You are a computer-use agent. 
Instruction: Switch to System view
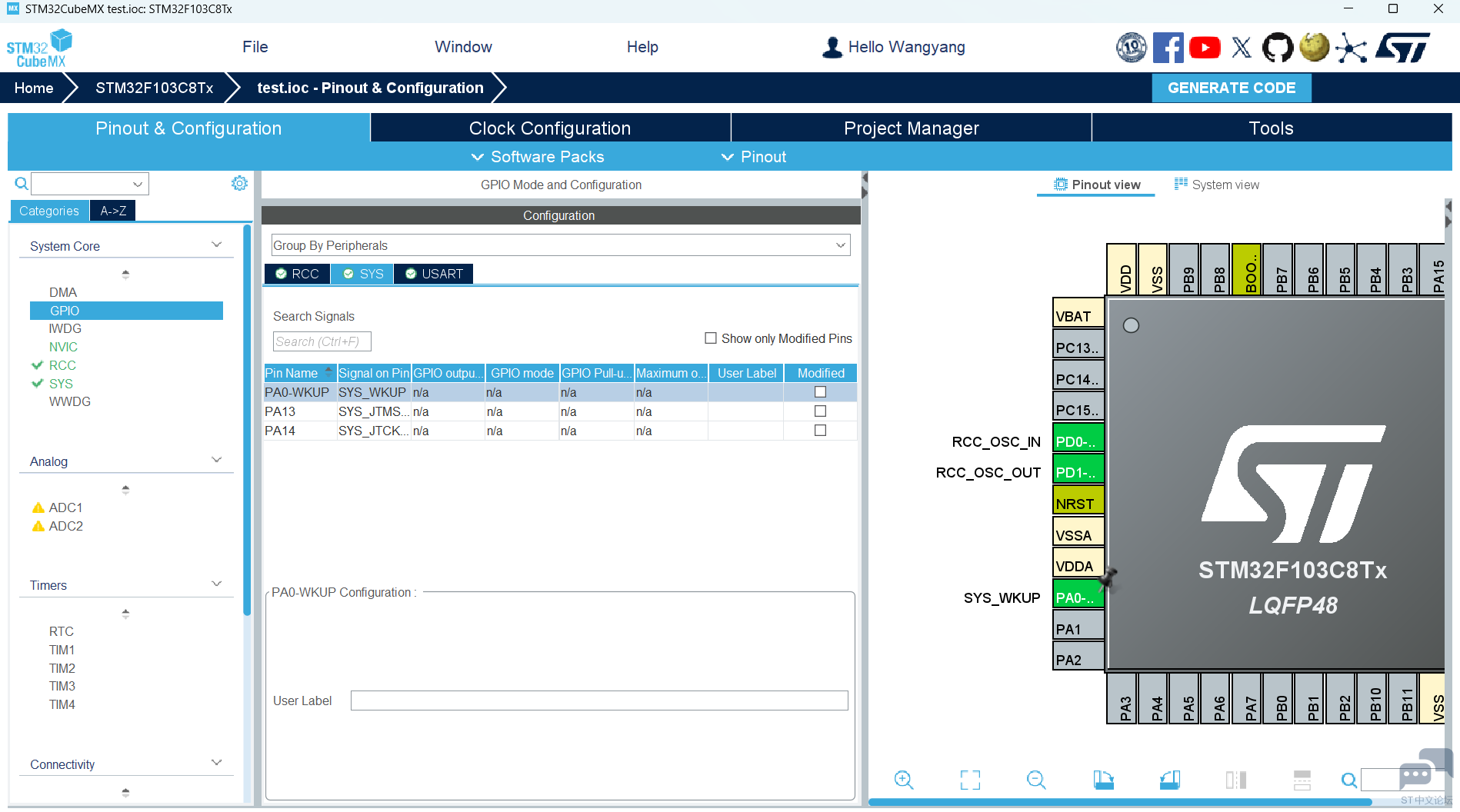(1217, 185)
